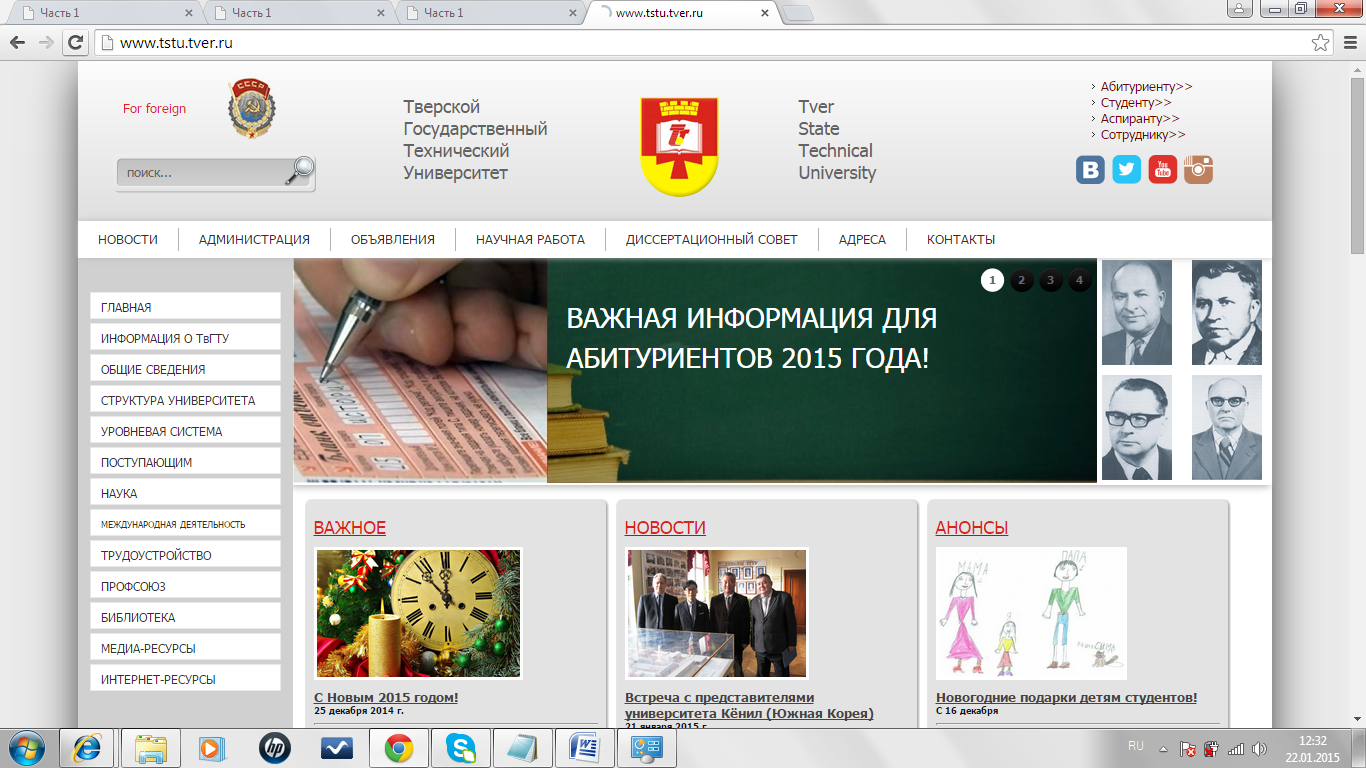
Task: Open Абитуриенту>> link
Action: [1146, 87]
